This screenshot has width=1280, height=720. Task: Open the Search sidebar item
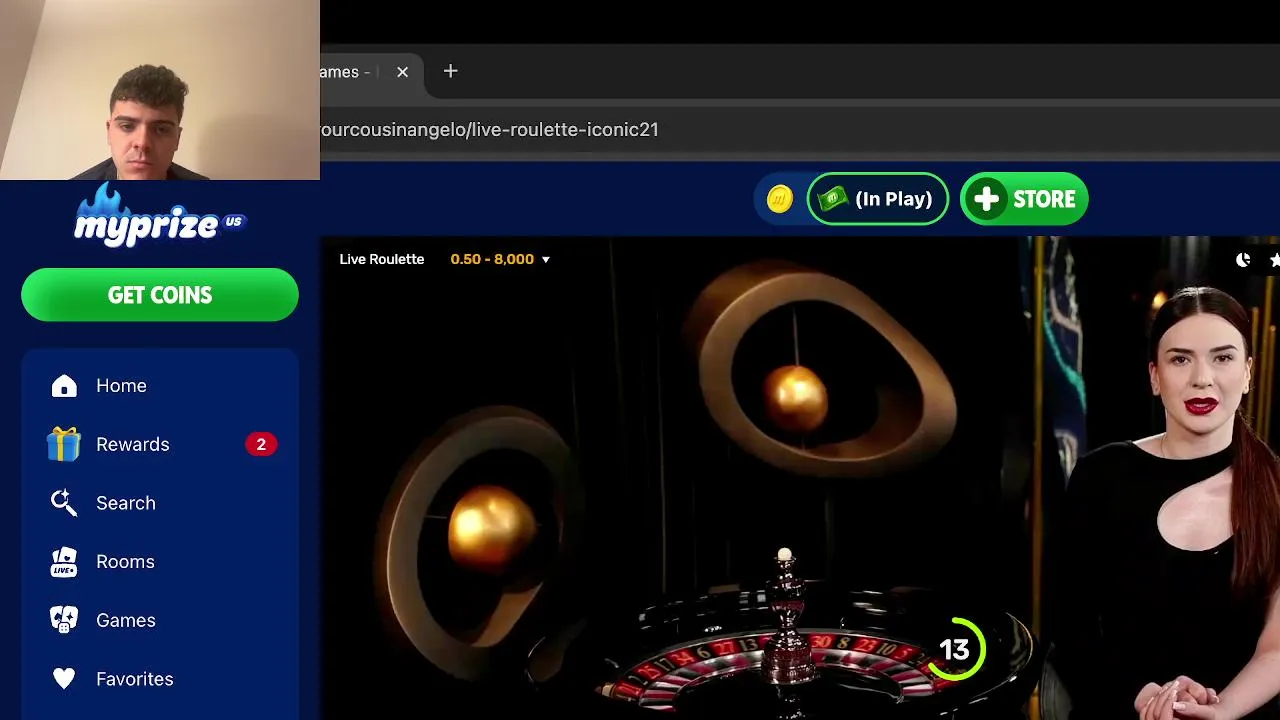tap(160, 503)
